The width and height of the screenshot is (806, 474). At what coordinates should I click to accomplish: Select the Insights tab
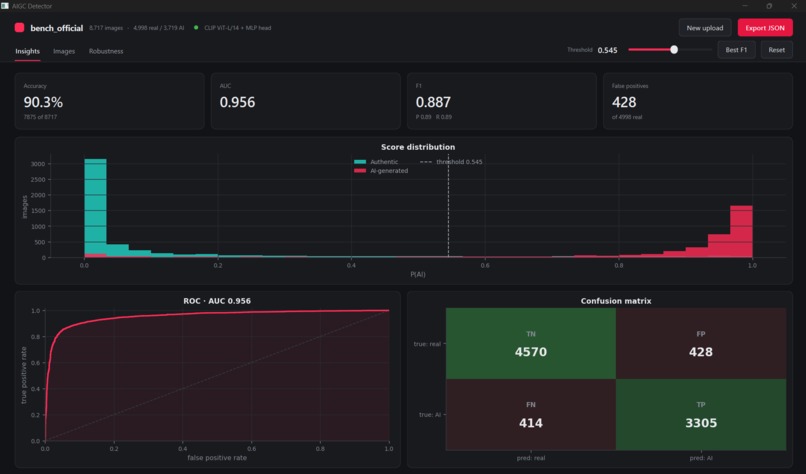27,51
